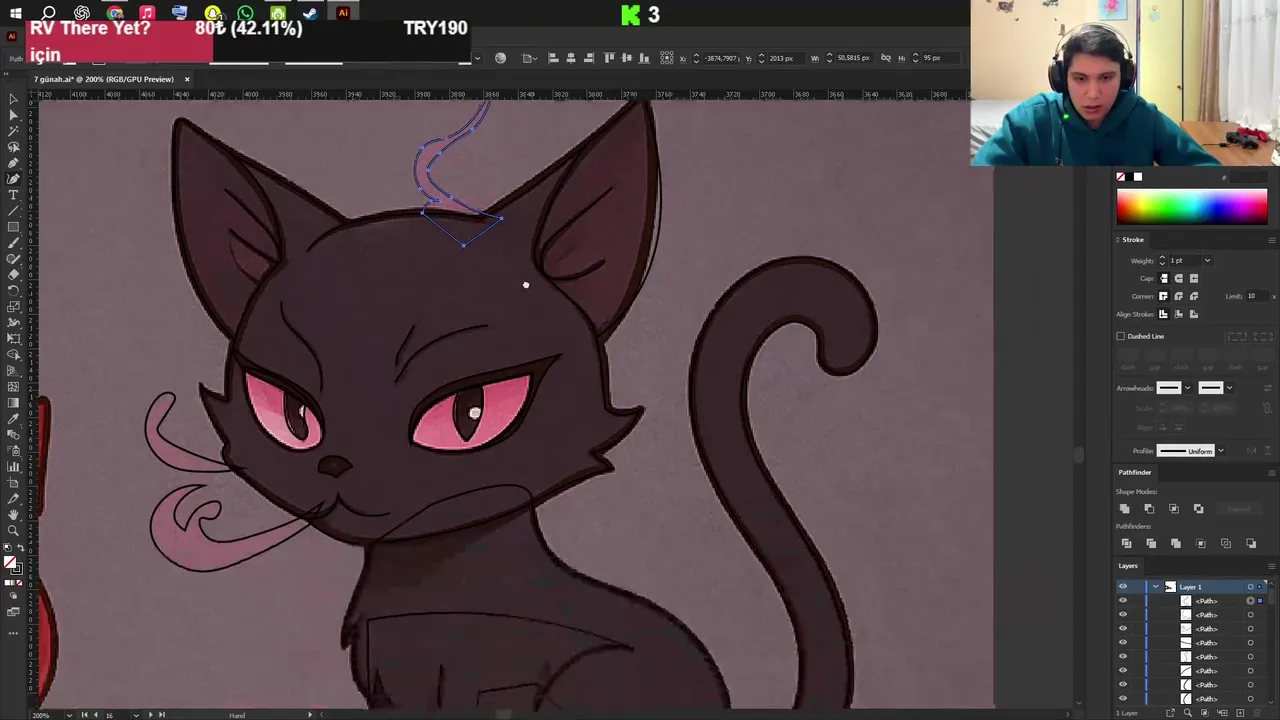The height and width of the screenshot is (720, 1280).
Task: Select the Selection tool arrow
Action: click(13, 99)
